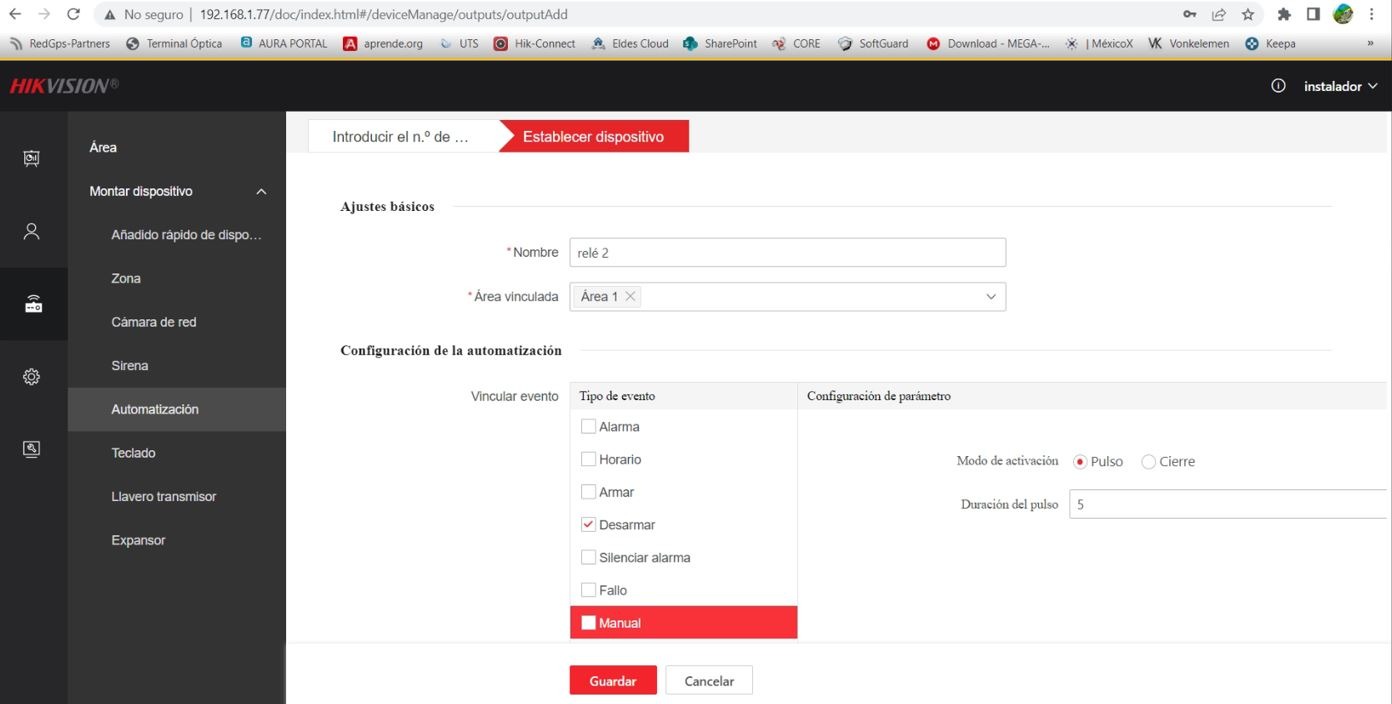Click the info circle icon near instalador

(1278, 86)
